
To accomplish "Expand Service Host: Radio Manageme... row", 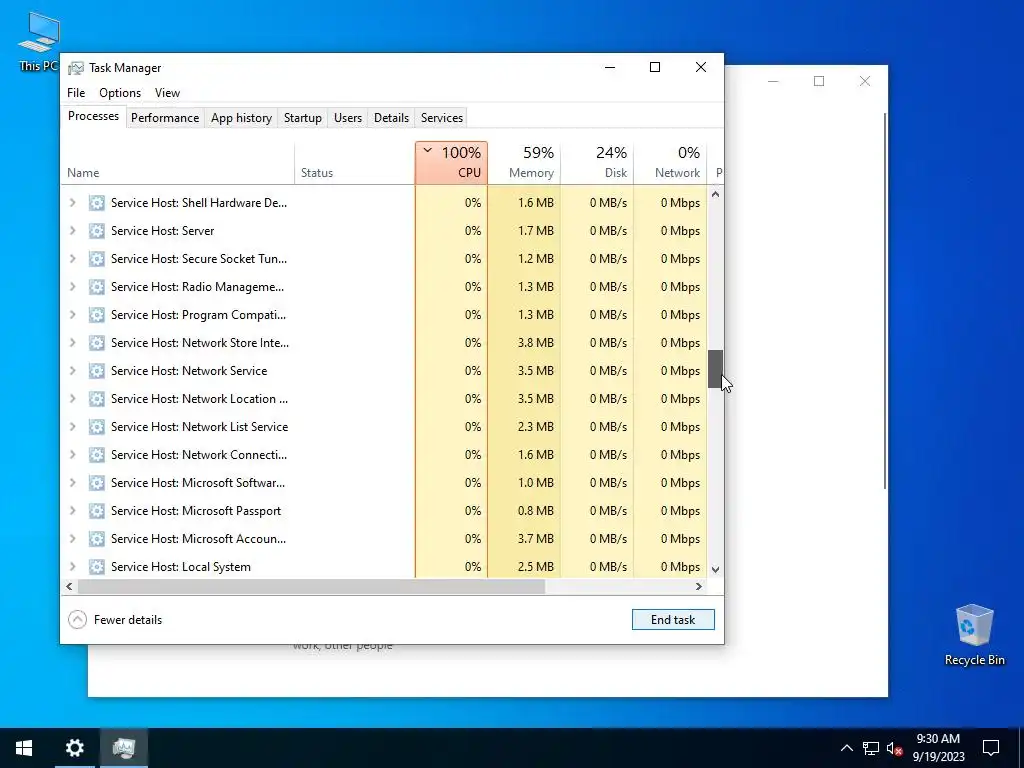I will click(x=72, y=287).
